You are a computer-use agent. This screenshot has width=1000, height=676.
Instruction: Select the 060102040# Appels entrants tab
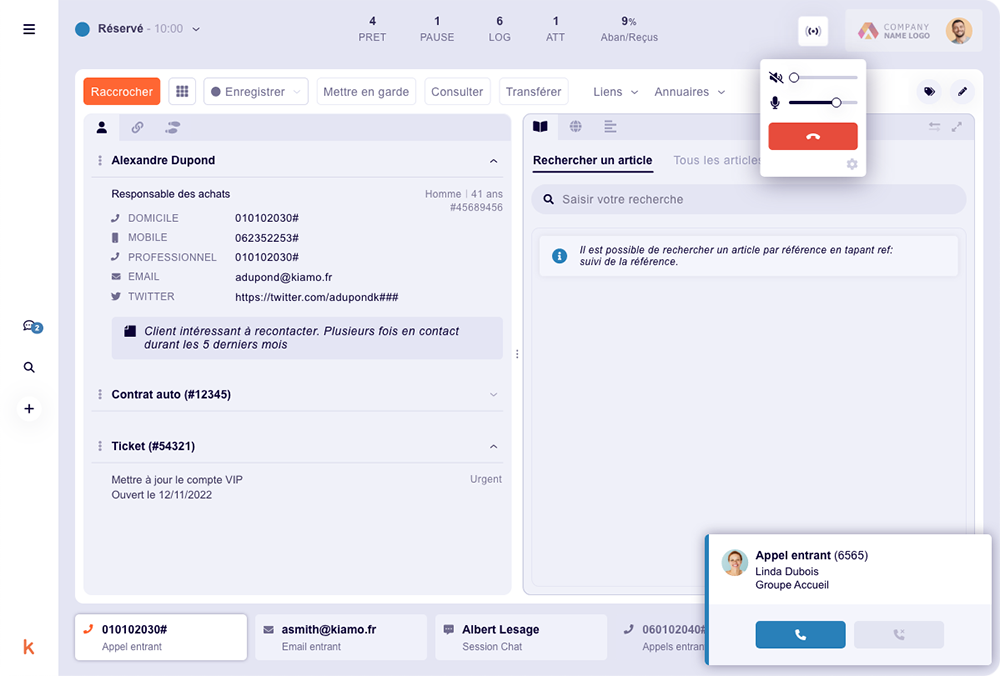coord(663,637)
